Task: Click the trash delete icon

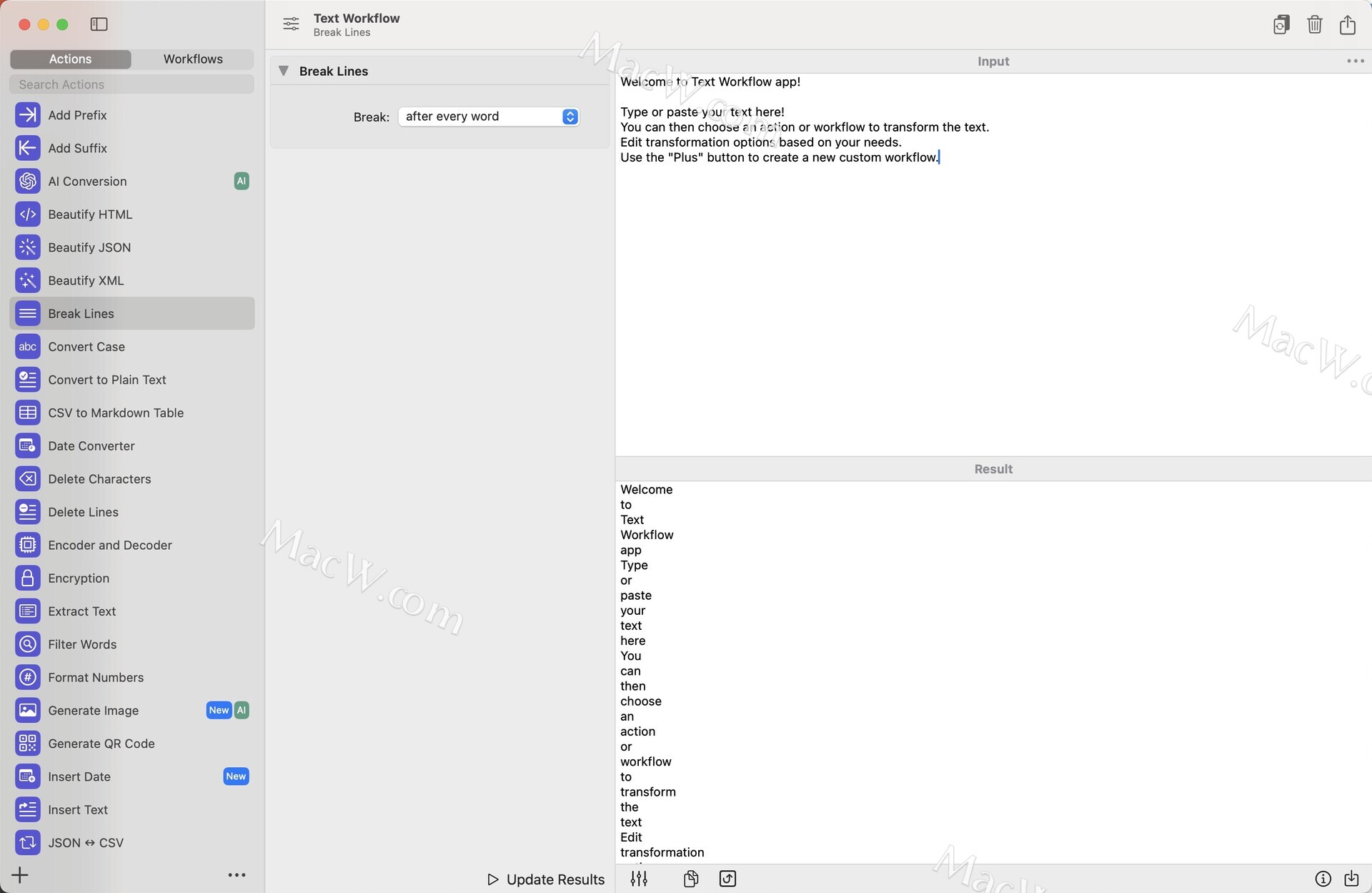Action: point(1314,24)
